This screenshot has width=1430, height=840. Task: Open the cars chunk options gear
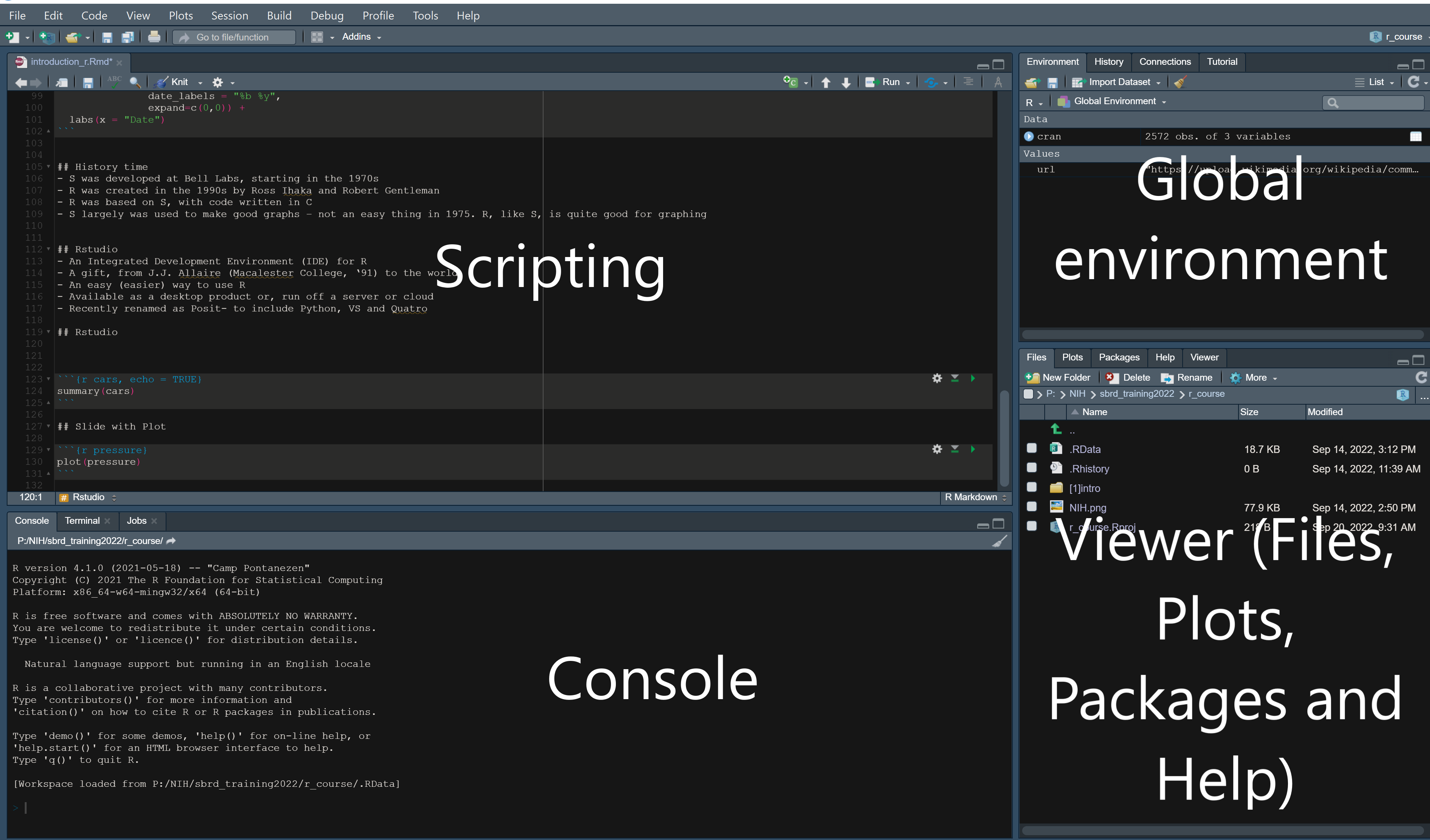937,378
